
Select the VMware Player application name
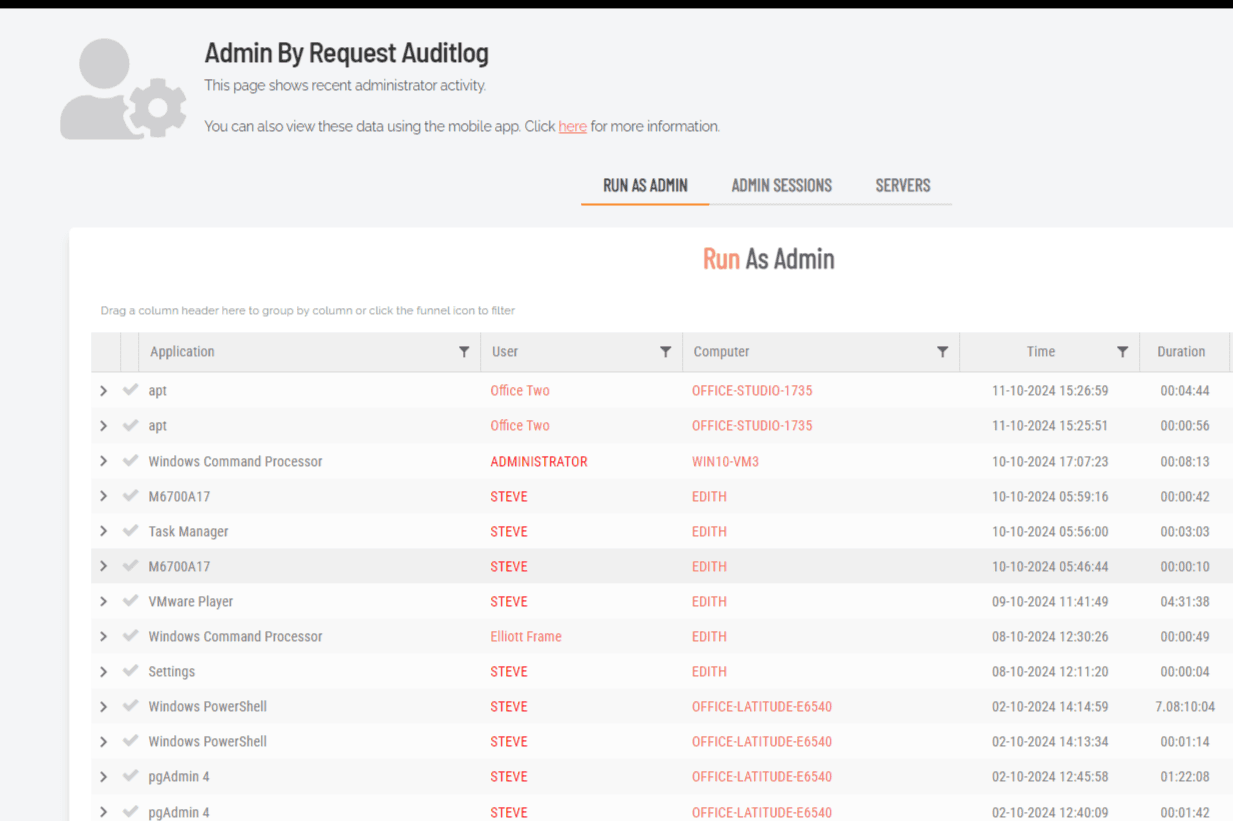tap(191, 601)
